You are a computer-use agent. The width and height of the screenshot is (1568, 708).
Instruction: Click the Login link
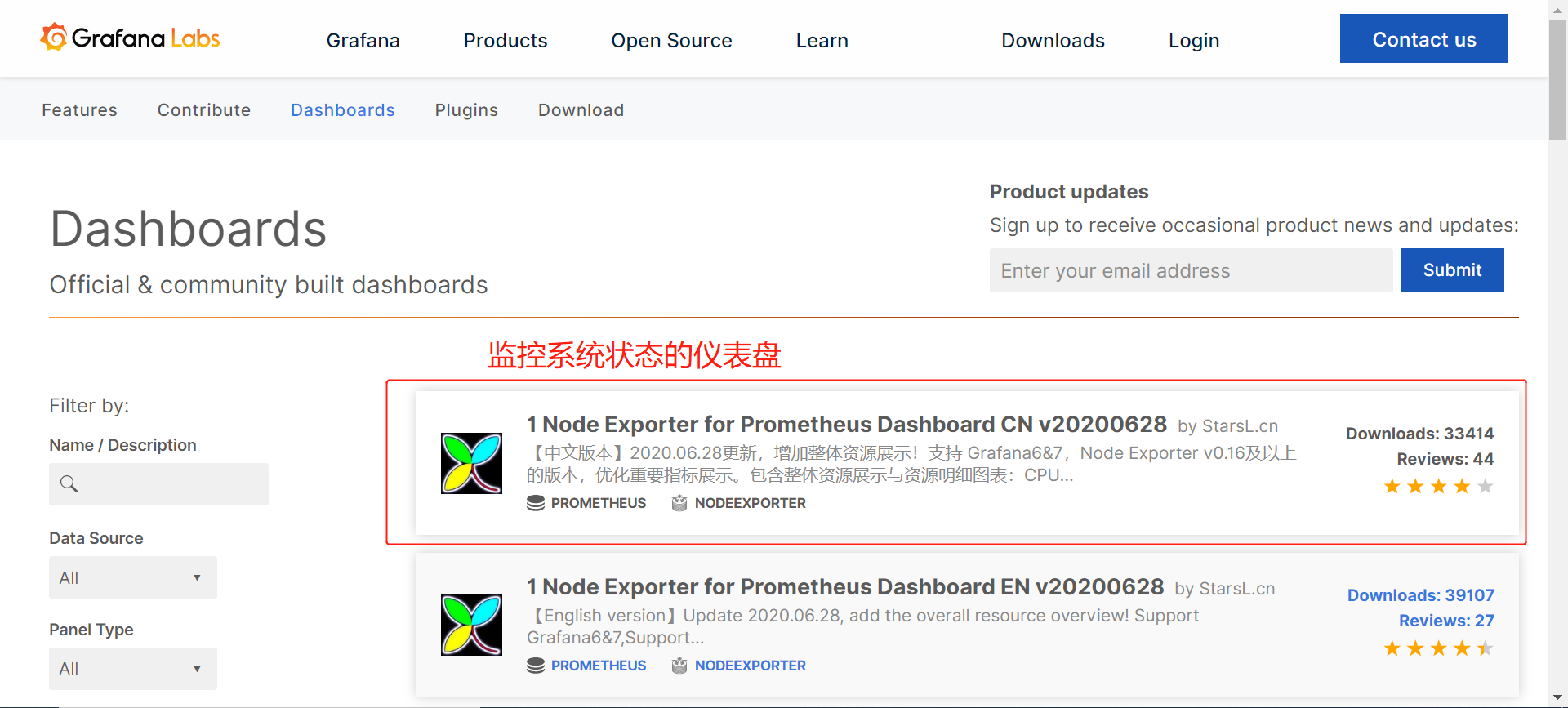point(1194,40)
